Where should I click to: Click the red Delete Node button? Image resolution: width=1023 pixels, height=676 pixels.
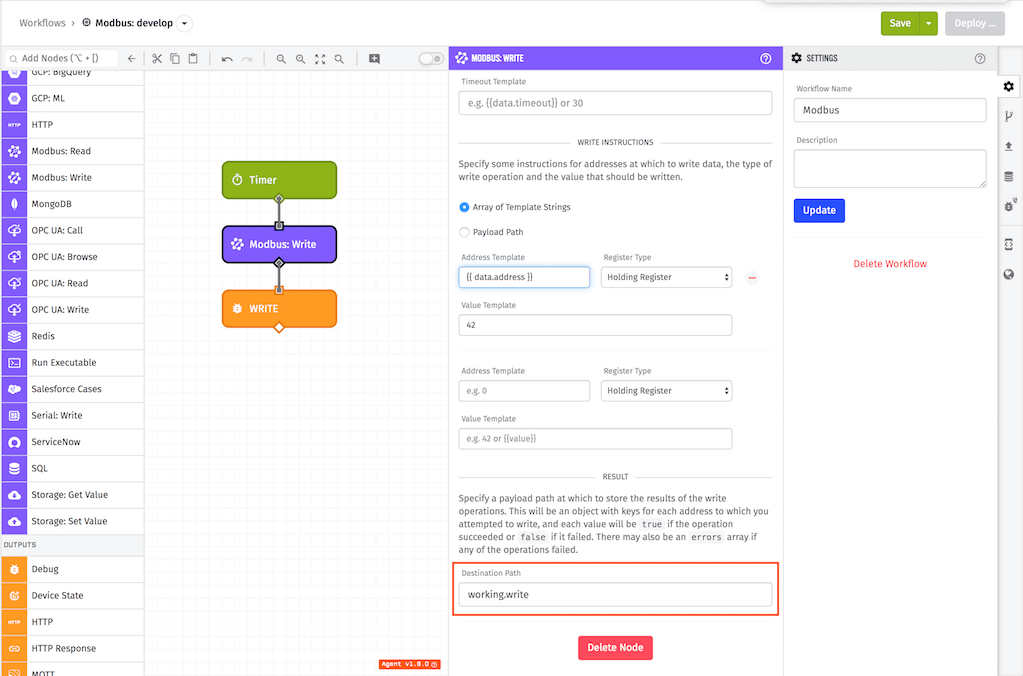(x=615, y=647)
